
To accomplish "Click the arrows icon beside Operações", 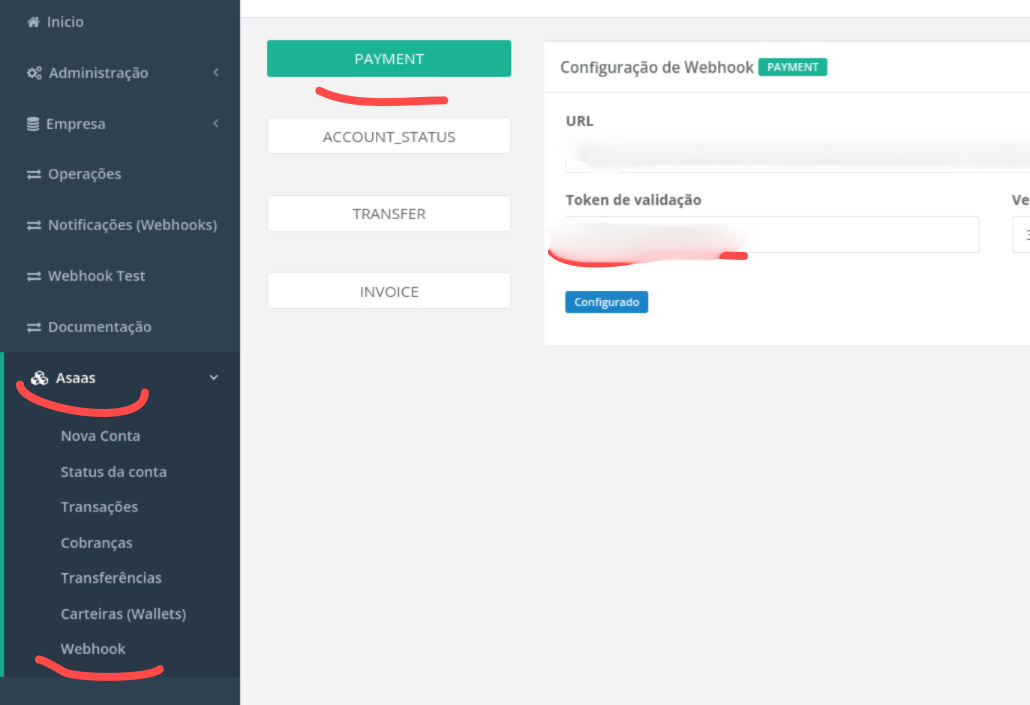I will coord(34,175).
